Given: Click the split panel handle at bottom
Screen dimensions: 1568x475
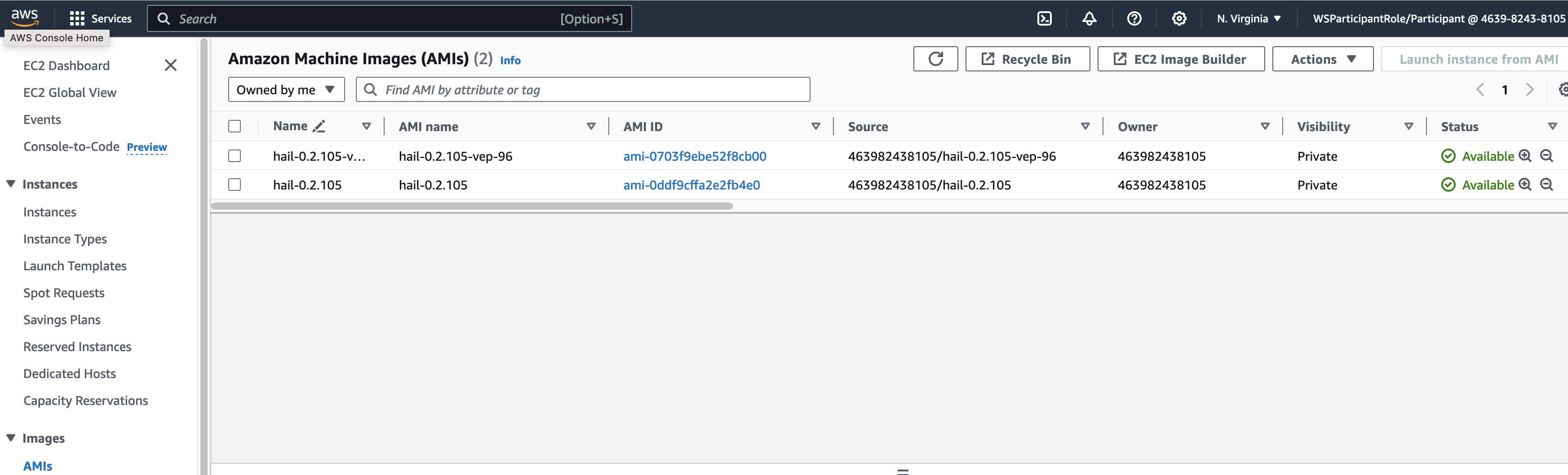Looking at the screenshot, I should [903, 471].
